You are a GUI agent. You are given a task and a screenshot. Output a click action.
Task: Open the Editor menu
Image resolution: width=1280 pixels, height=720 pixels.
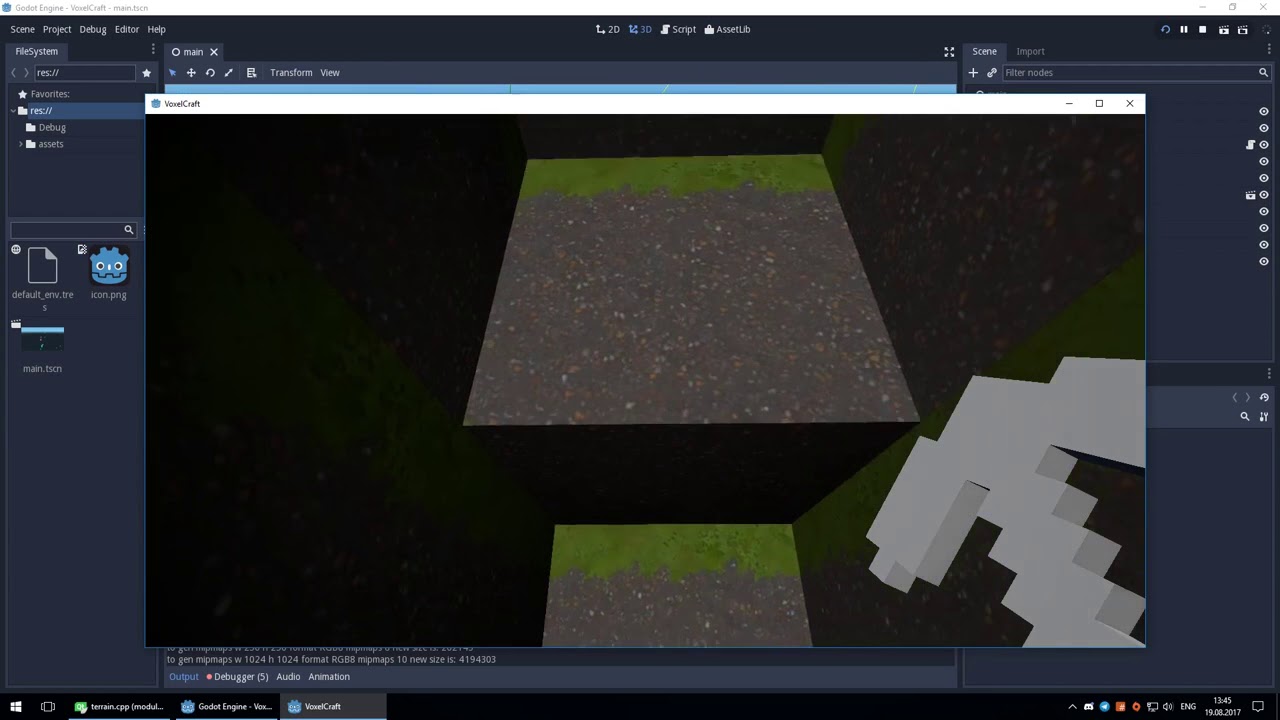pyautogui.click(x=127, y=29)
